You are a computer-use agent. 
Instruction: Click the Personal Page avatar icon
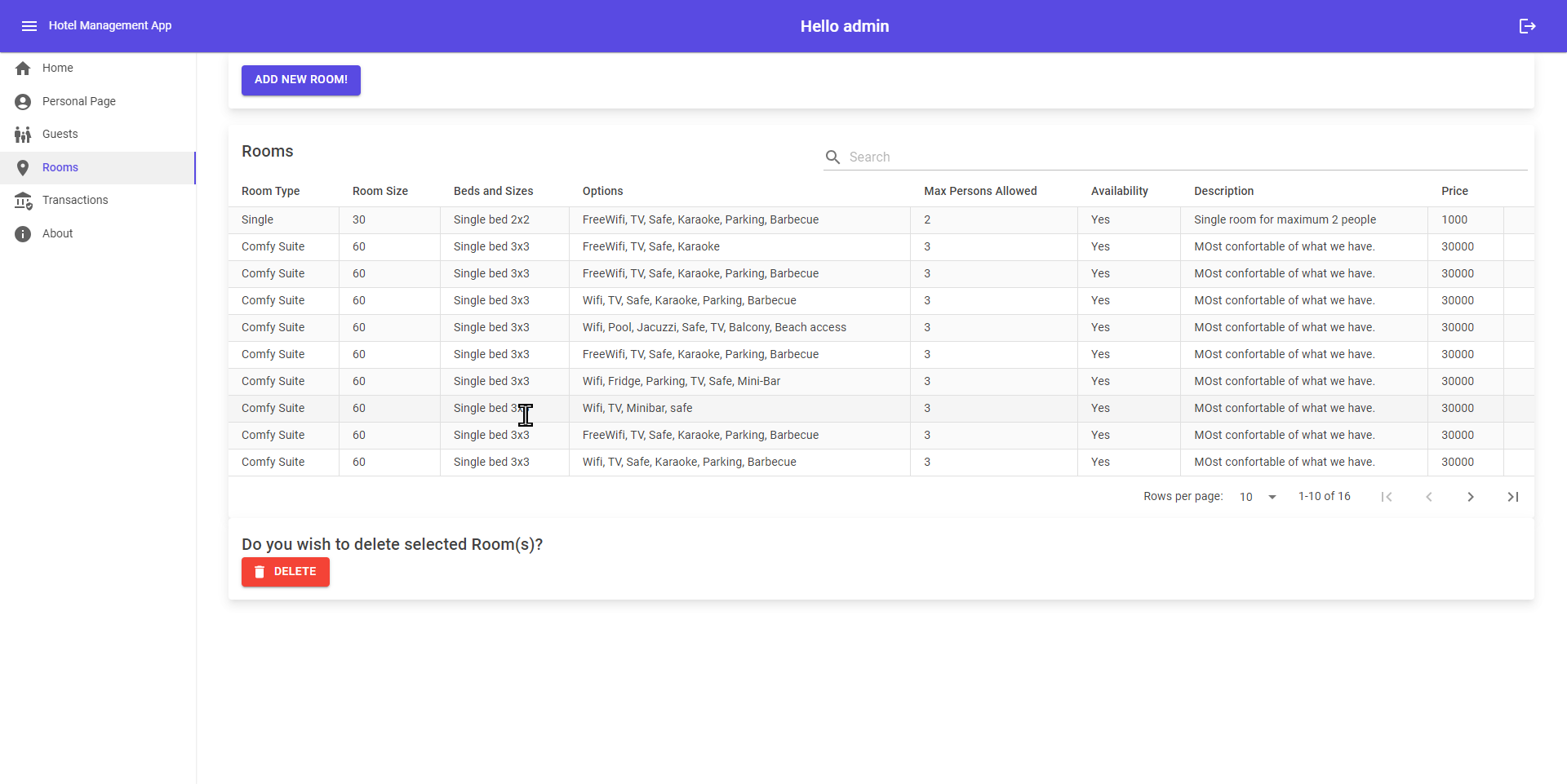coord(24,101)
